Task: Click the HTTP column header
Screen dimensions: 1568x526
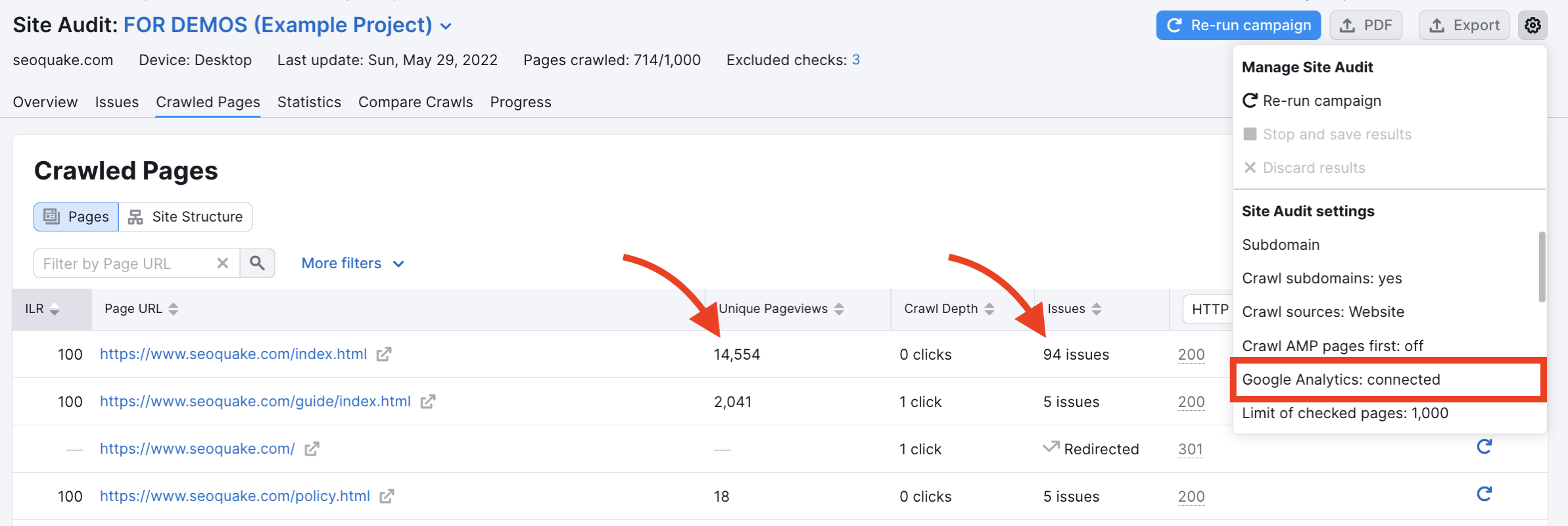Action: (x=1208, y=309)
